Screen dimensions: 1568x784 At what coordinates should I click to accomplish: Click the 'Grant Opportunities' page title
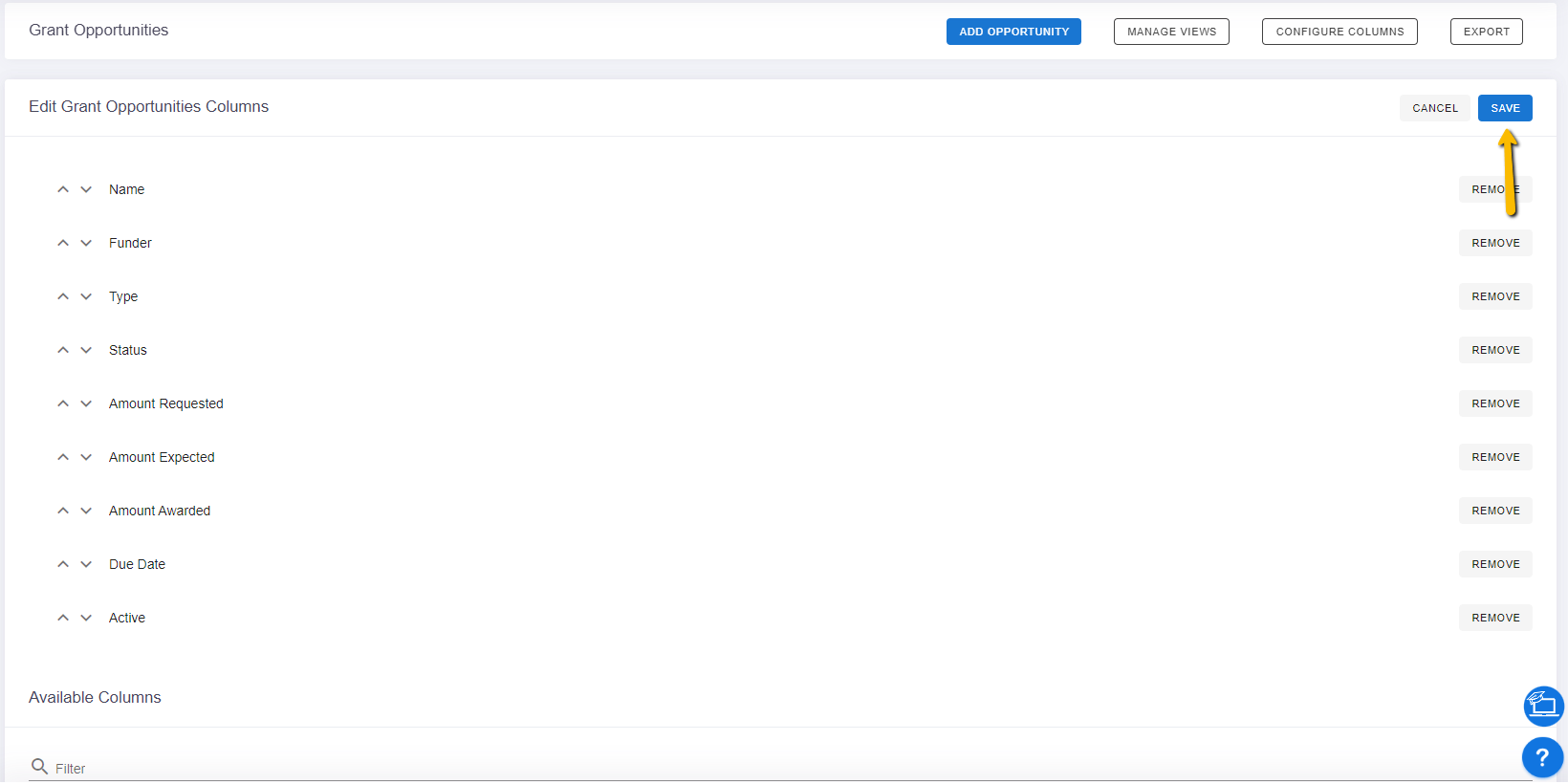pyautogui.click(x=98, y=30)
